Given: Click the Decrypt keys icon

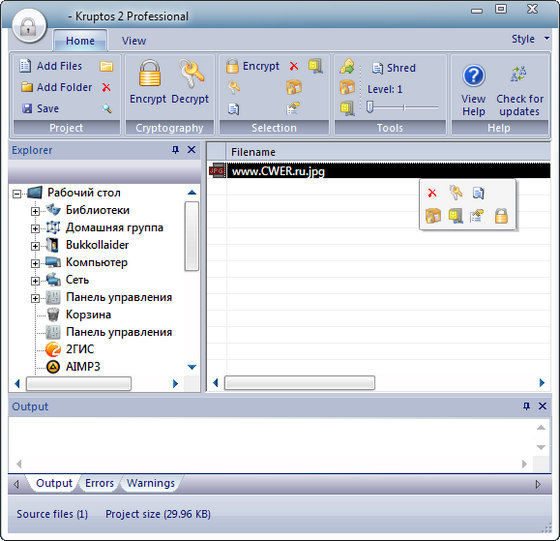Looking at the screenshot, I should click(191, 74).
